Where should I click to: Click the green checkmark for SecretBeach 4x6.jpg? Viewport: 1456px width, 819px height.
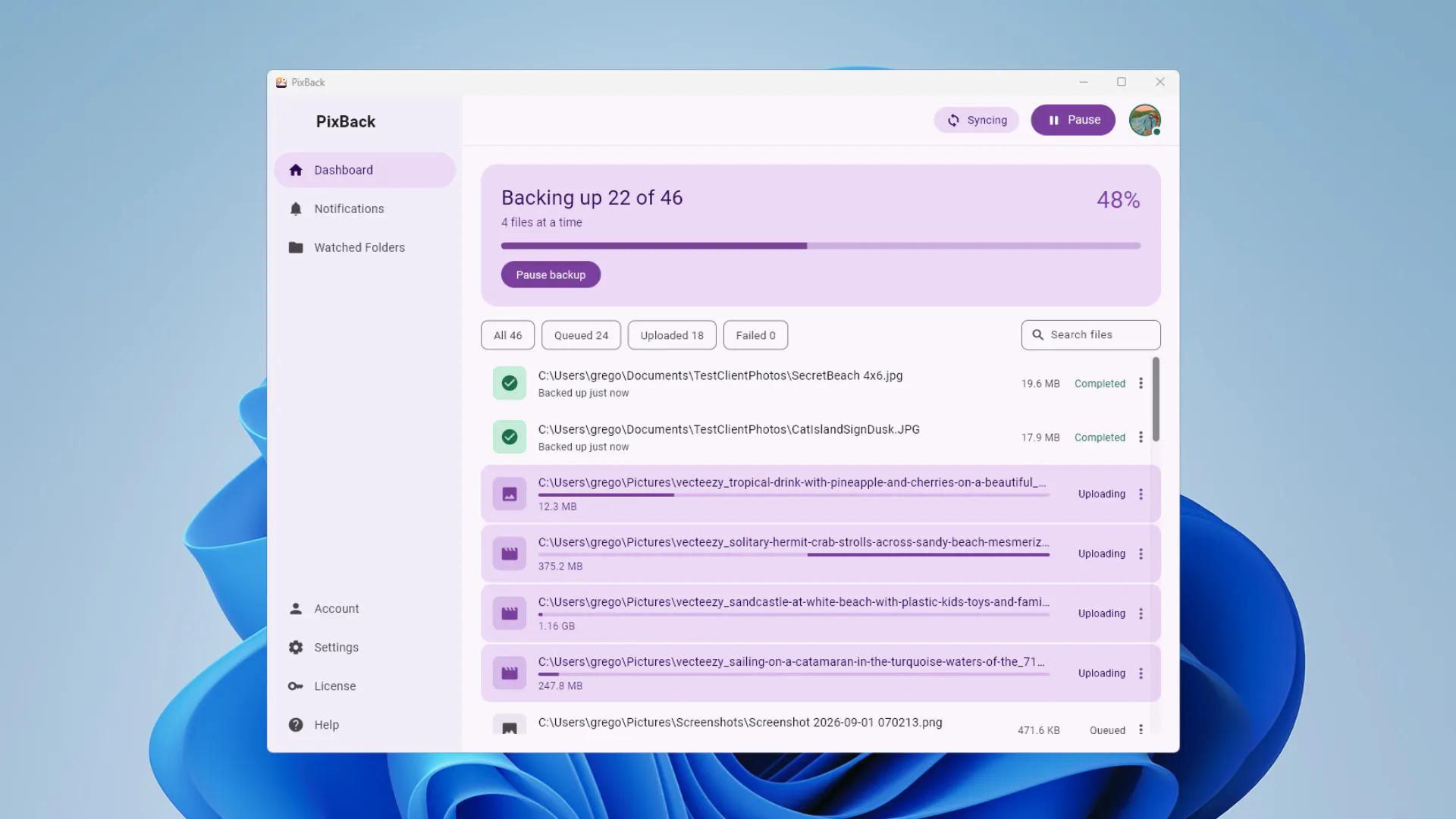click(x=510, y=383)
